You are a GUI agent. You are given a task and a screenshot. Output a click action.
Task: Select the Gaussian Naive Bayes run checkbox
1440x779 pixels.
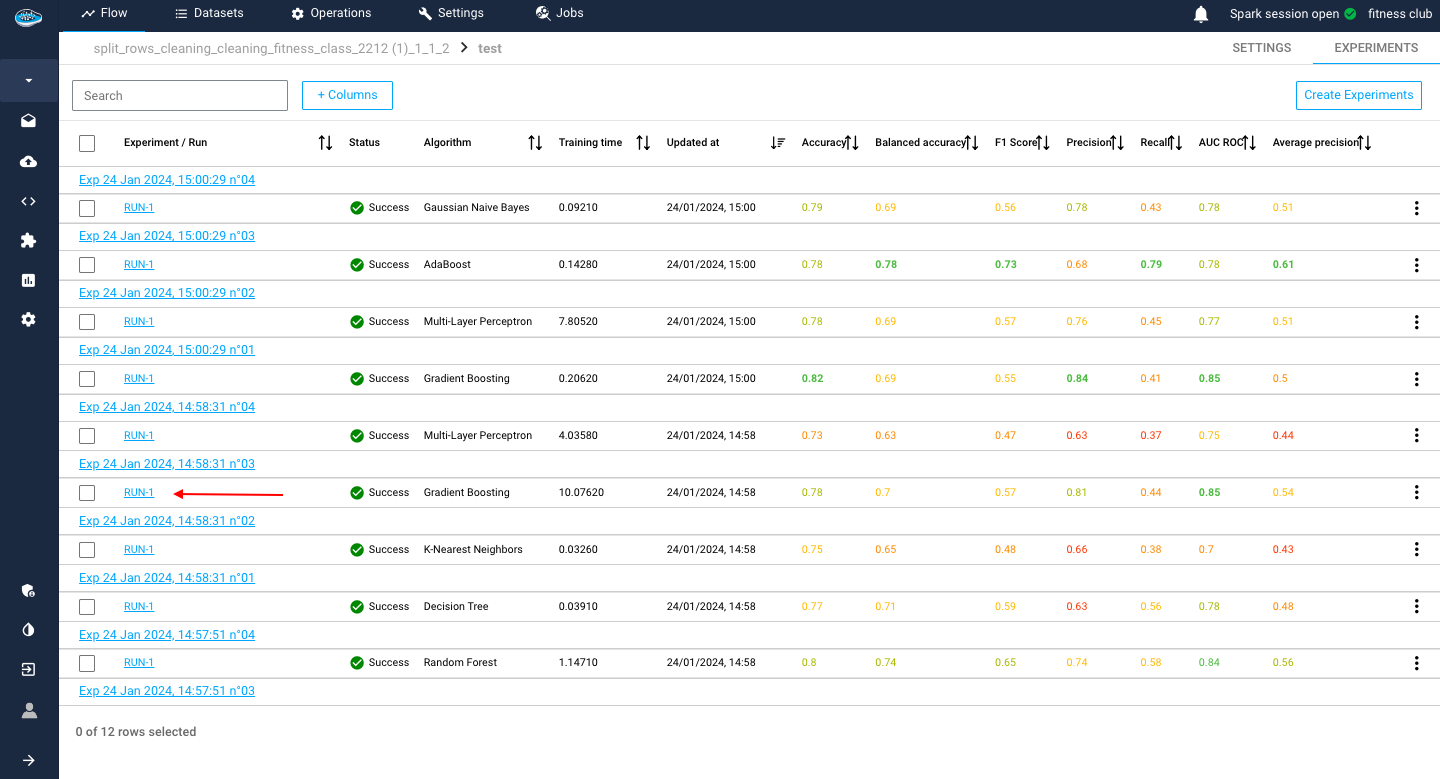tap(87, 208)
